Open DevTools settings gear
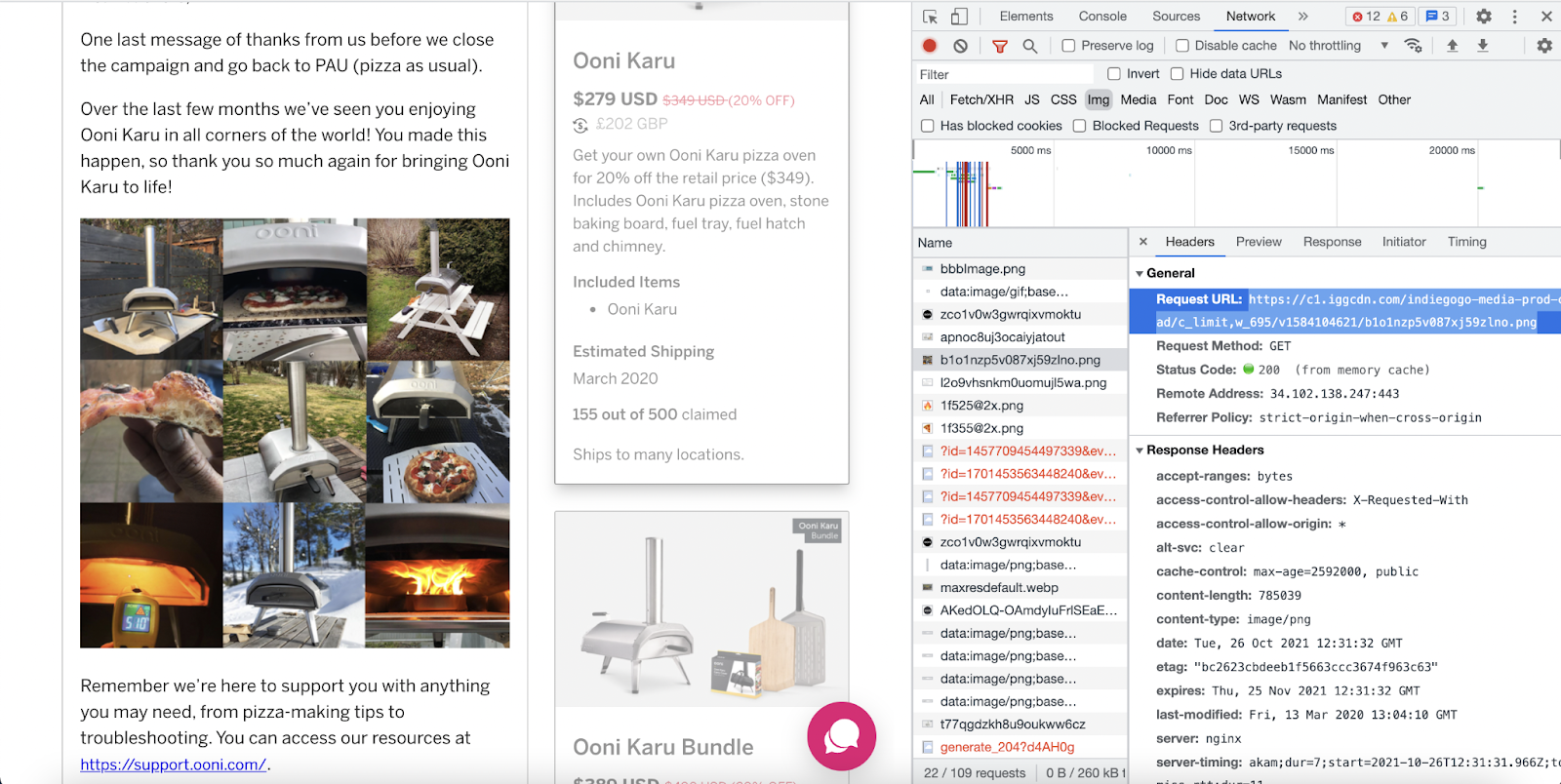Image resolution: width=1561 pixels, height=784 pixels. coord(1484,17)
